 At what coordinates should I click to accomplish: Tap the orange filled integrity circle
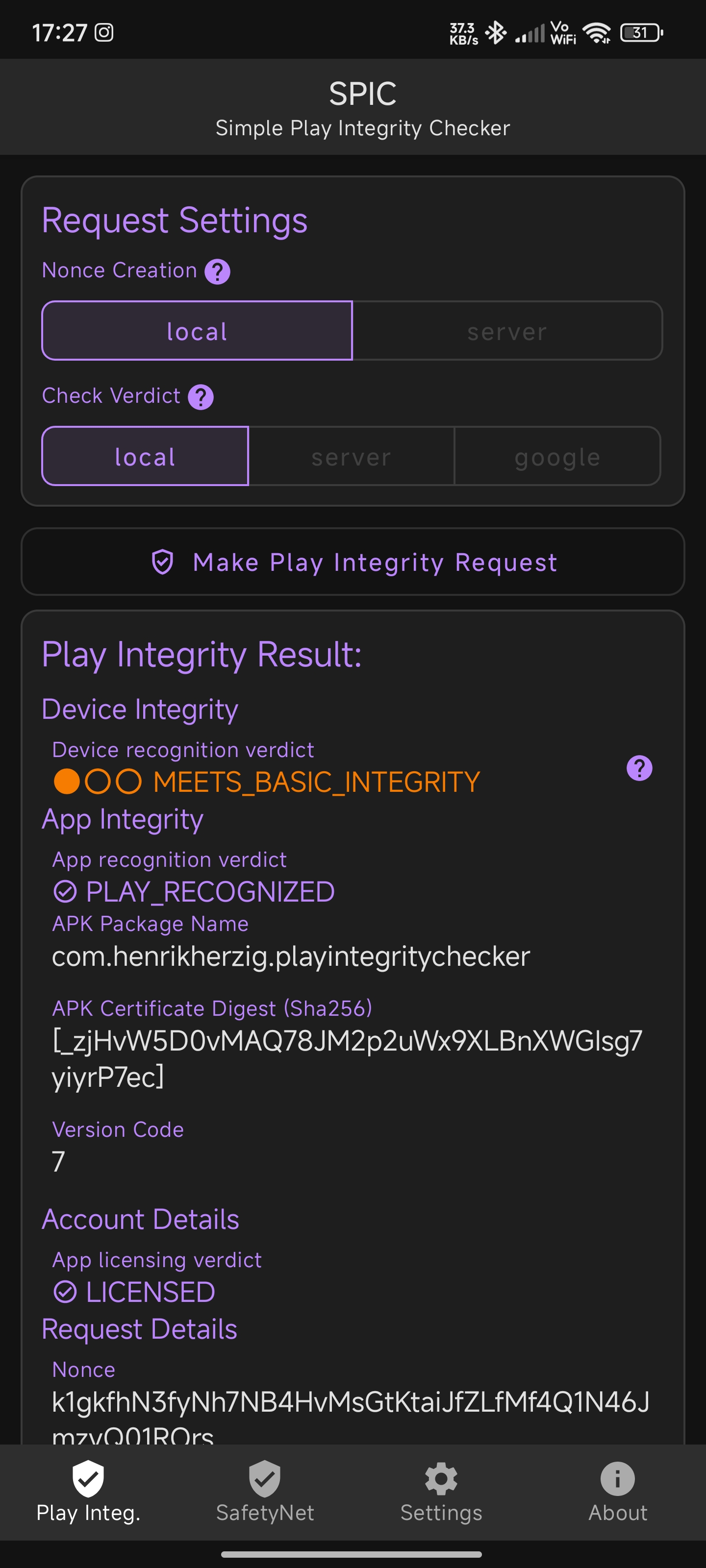(67, 782)
